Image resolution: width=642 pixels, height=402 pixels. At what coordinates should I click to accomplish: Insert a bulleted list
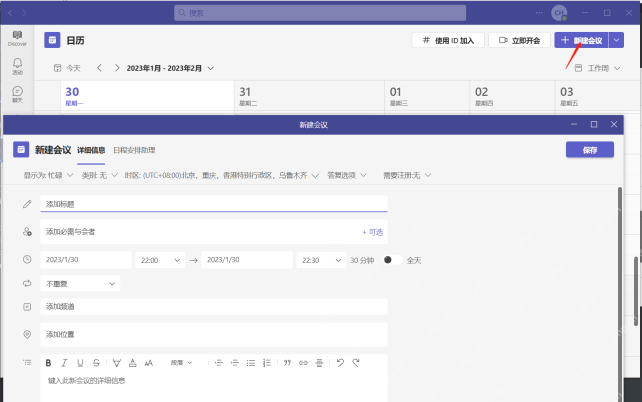tap(251, 363)
